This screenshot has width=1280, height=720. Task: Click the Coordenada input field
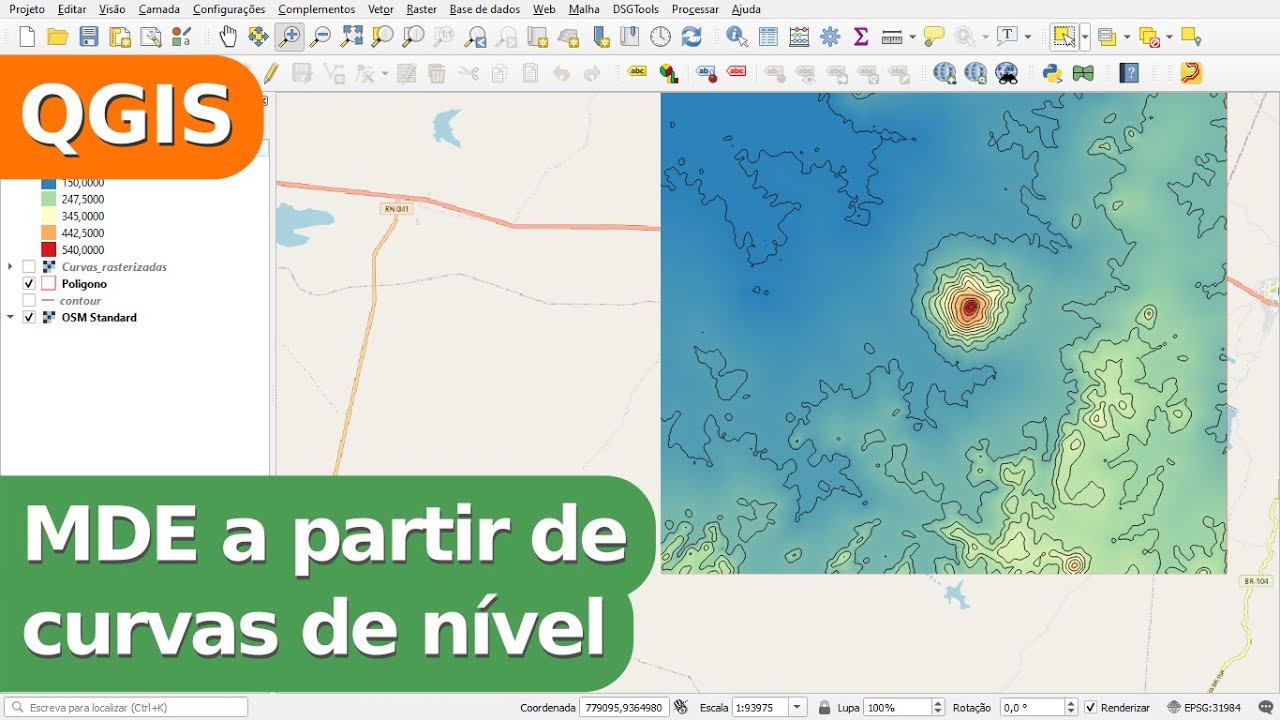point(624,708)
